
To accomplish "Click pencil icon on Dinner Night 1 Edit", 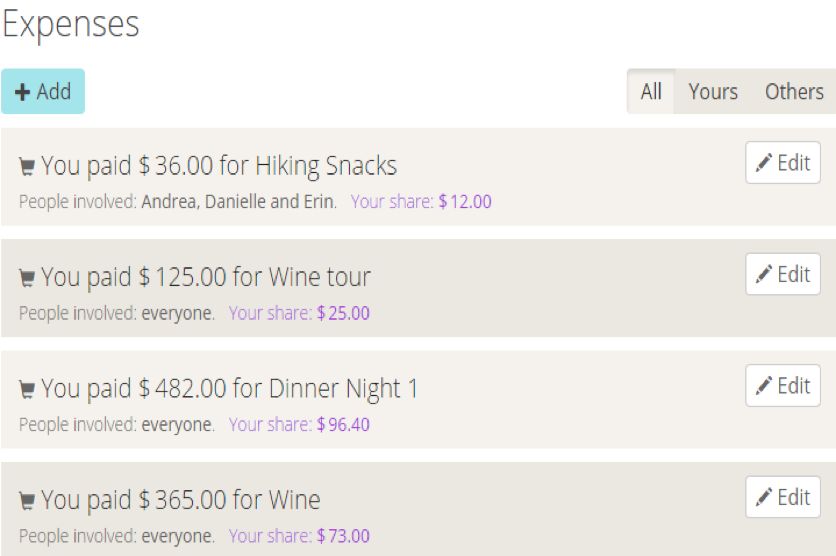I will 764,385.
